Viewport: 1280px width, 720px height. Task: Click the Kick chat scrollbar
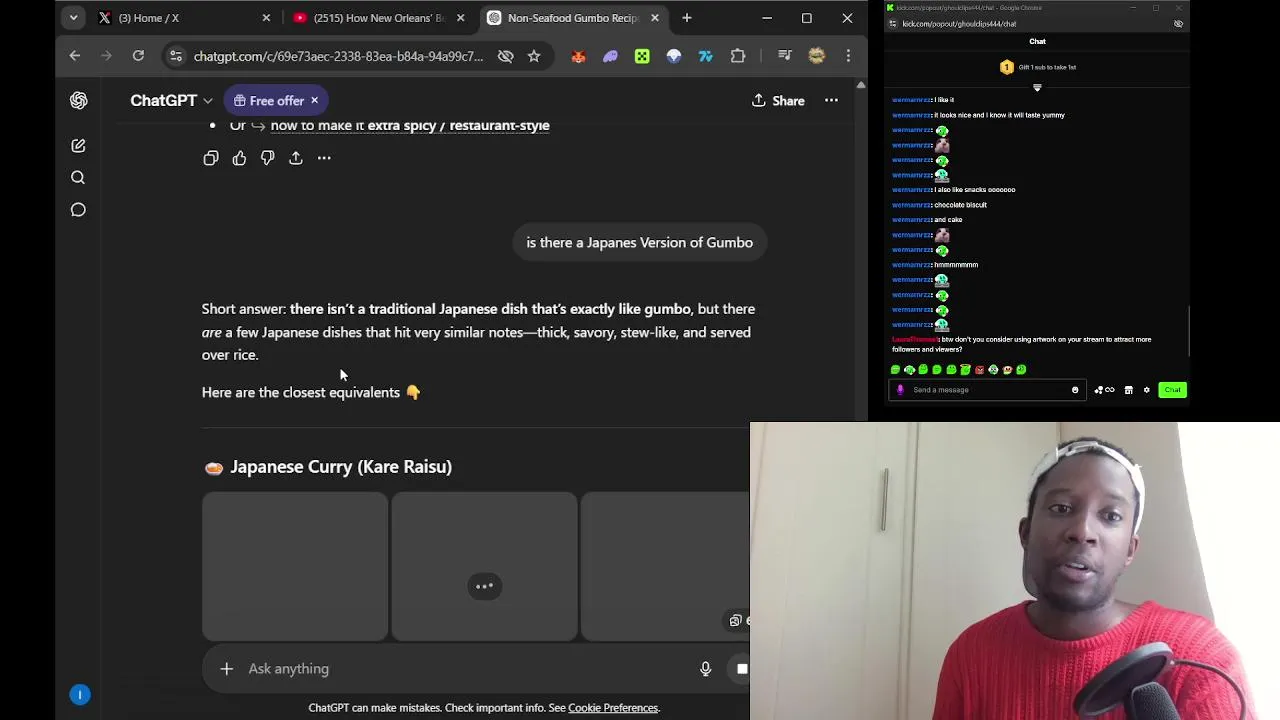point(1188,330)
